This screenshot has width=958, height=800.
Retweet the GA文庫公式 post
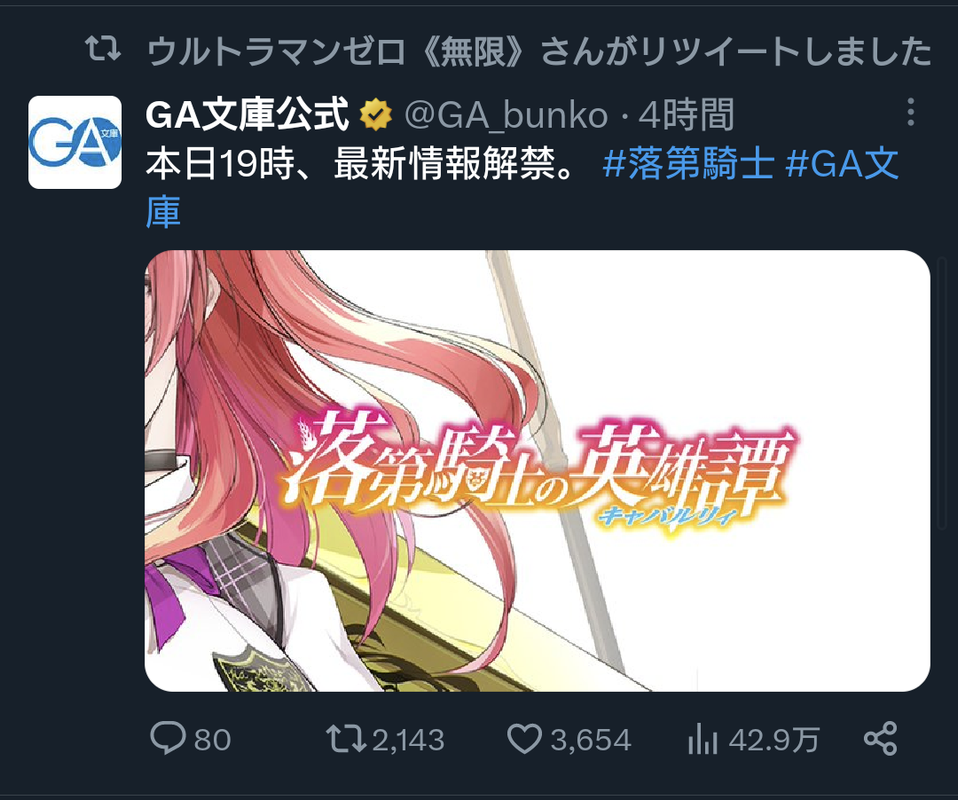pos(346,738)
